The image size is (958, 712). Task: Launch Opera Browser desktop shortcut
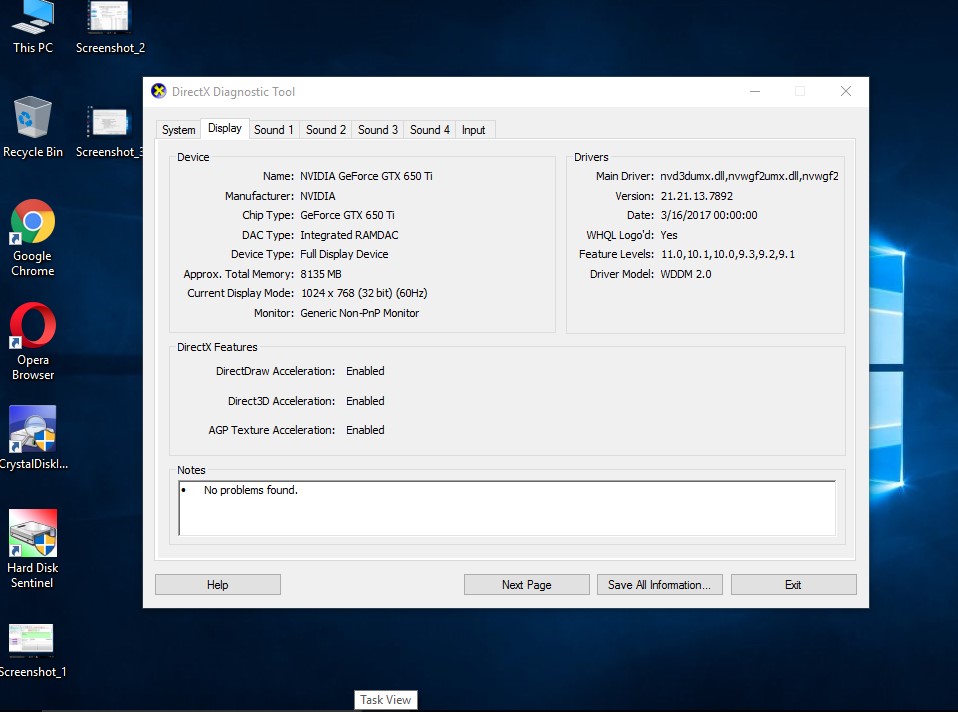(x=33, y=327)
